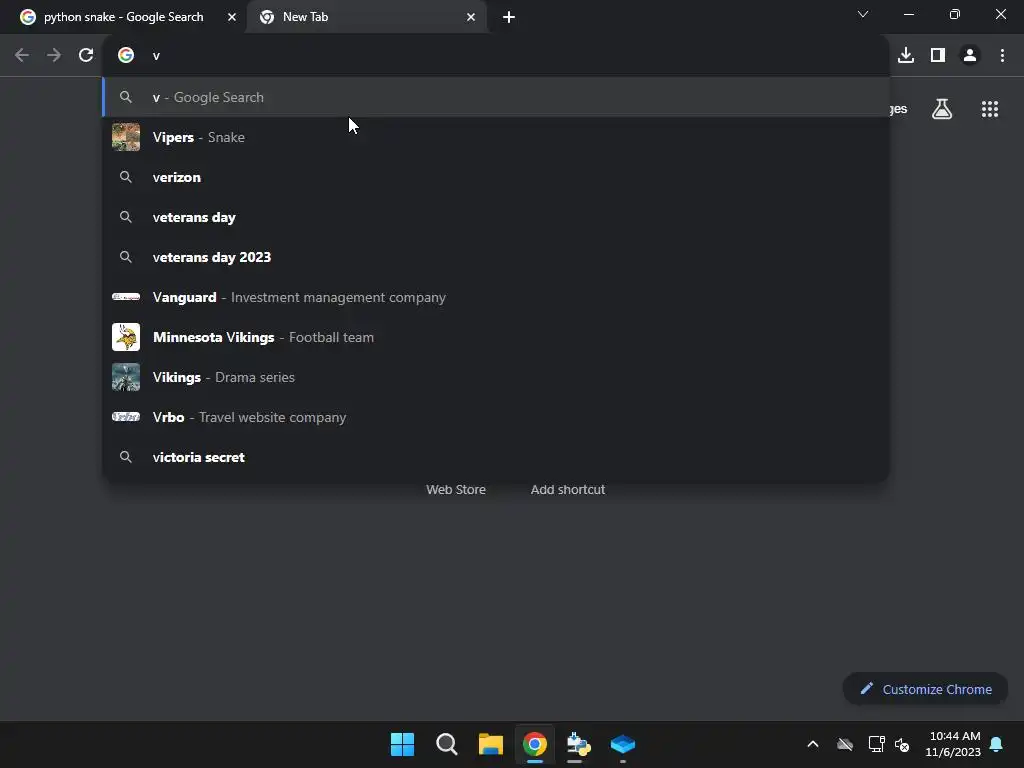
Task: Click the Vrbo logo thumbnail
Action: pos(126,417)
